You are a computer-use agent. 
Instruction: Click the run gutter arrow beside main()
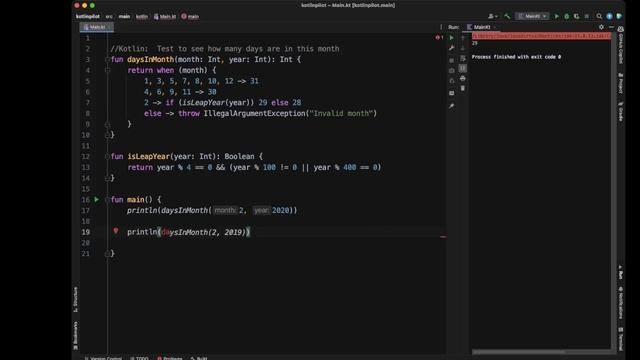pyautogui.click(x=97, y=200)
